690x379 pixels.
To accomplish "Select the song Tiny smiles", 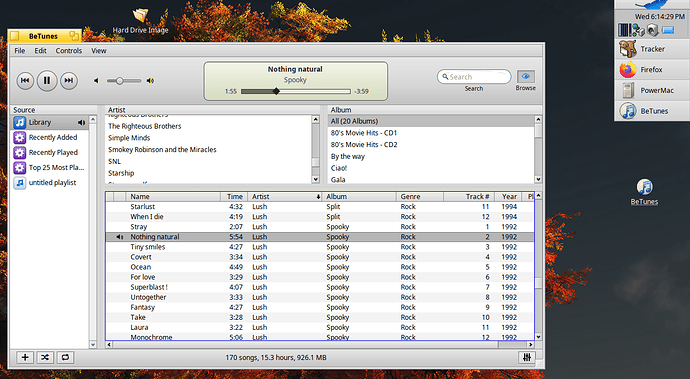I will (320, 247).
